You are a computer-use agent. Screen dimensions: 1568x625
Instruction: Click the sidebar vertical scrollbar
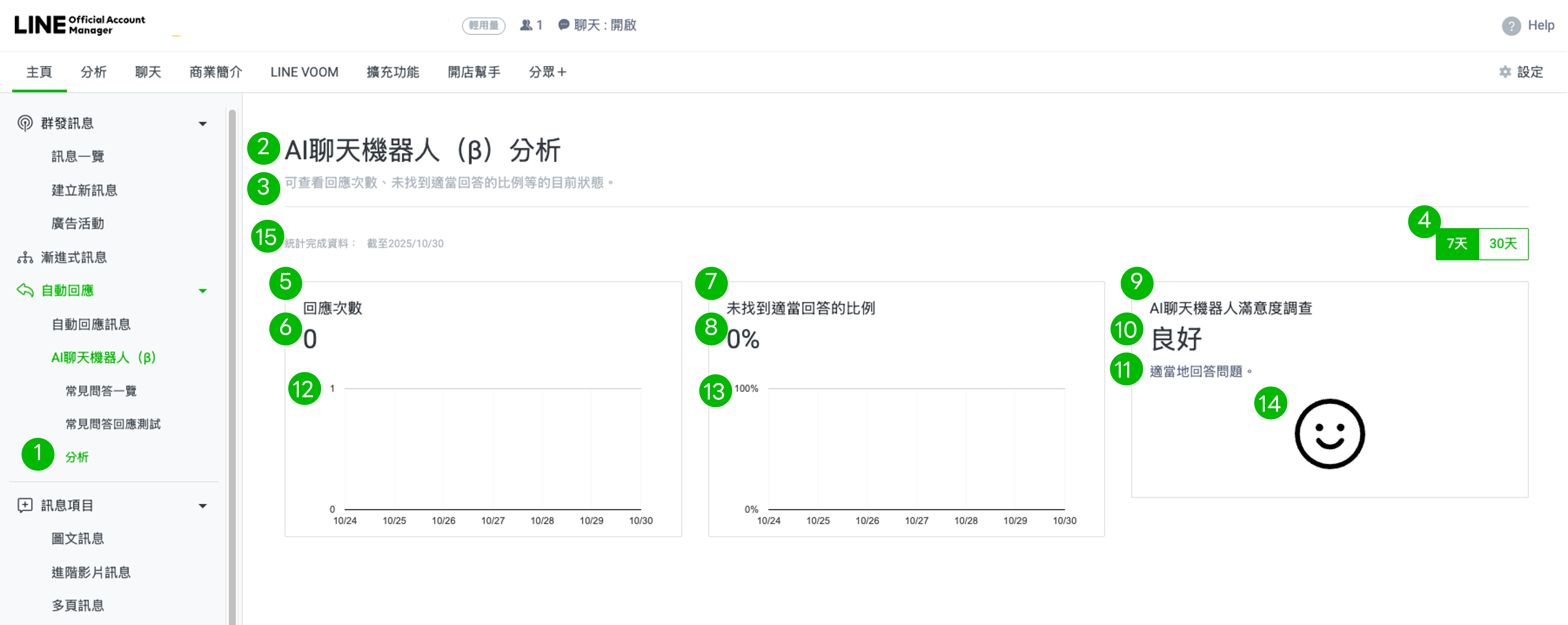(x=232, y=366)
